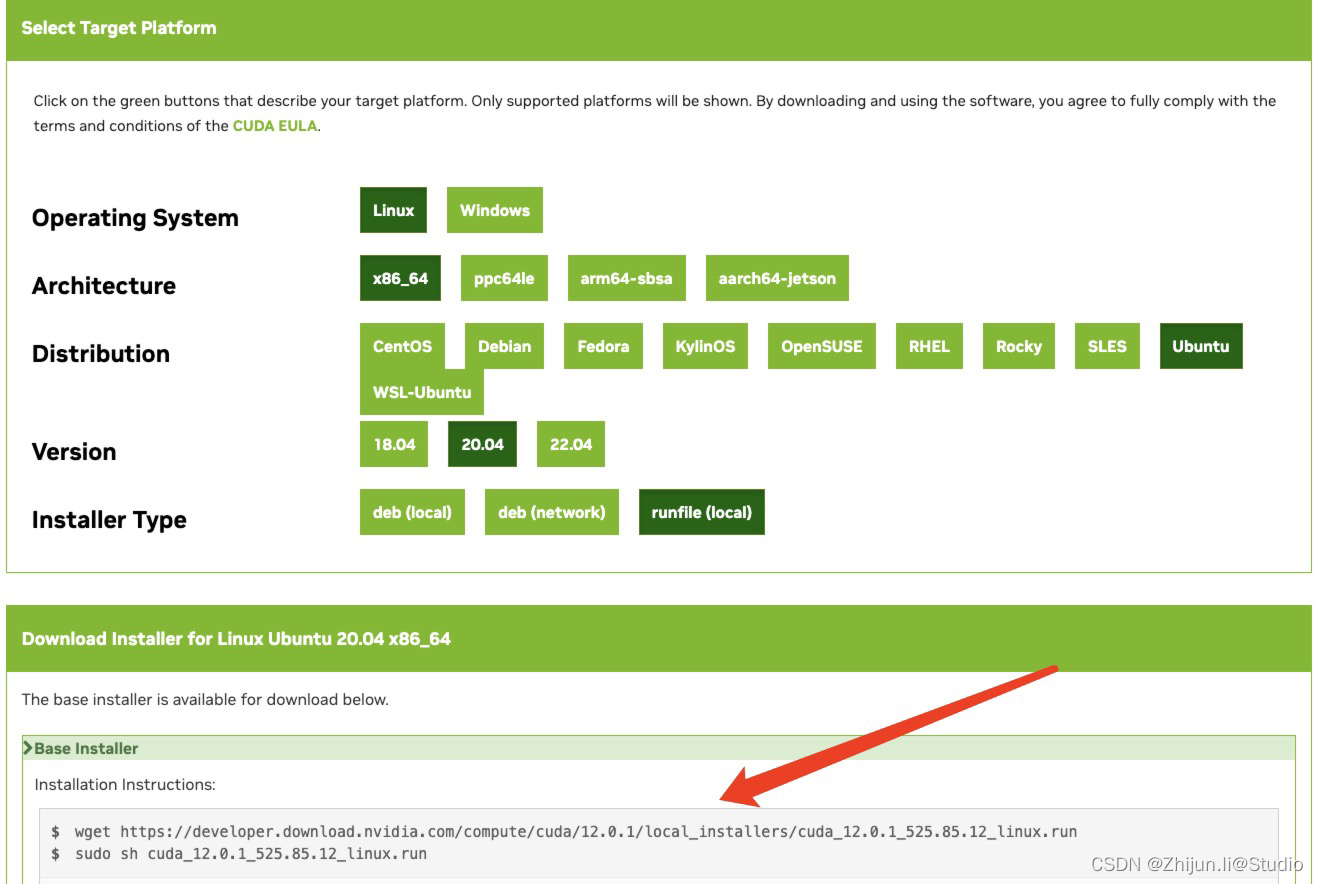Viewport: 1318px width, 884px height.
Task: Pick version 18.04
Action: pyautogui.click(x=394, y=444)
